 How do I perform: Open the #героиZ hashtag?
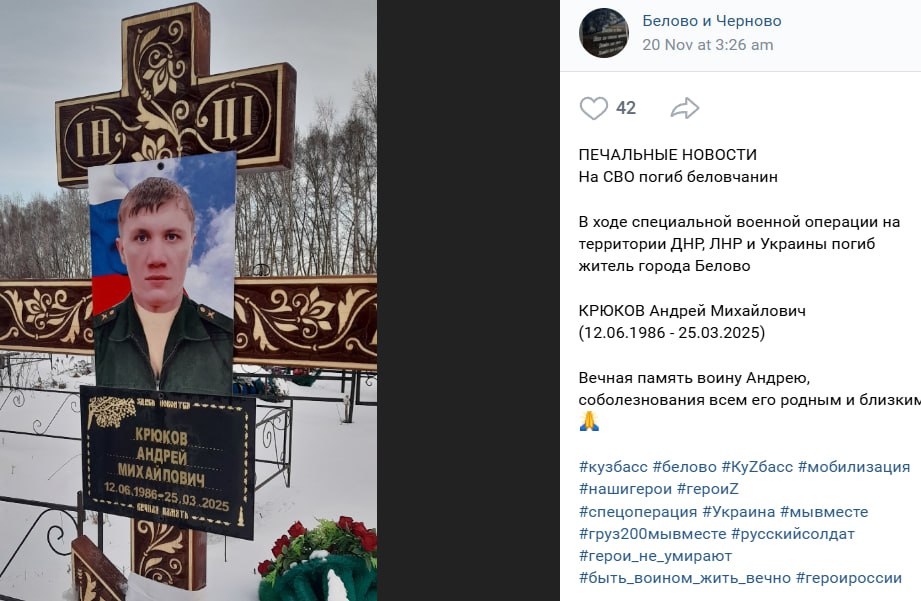click(708, 489)
